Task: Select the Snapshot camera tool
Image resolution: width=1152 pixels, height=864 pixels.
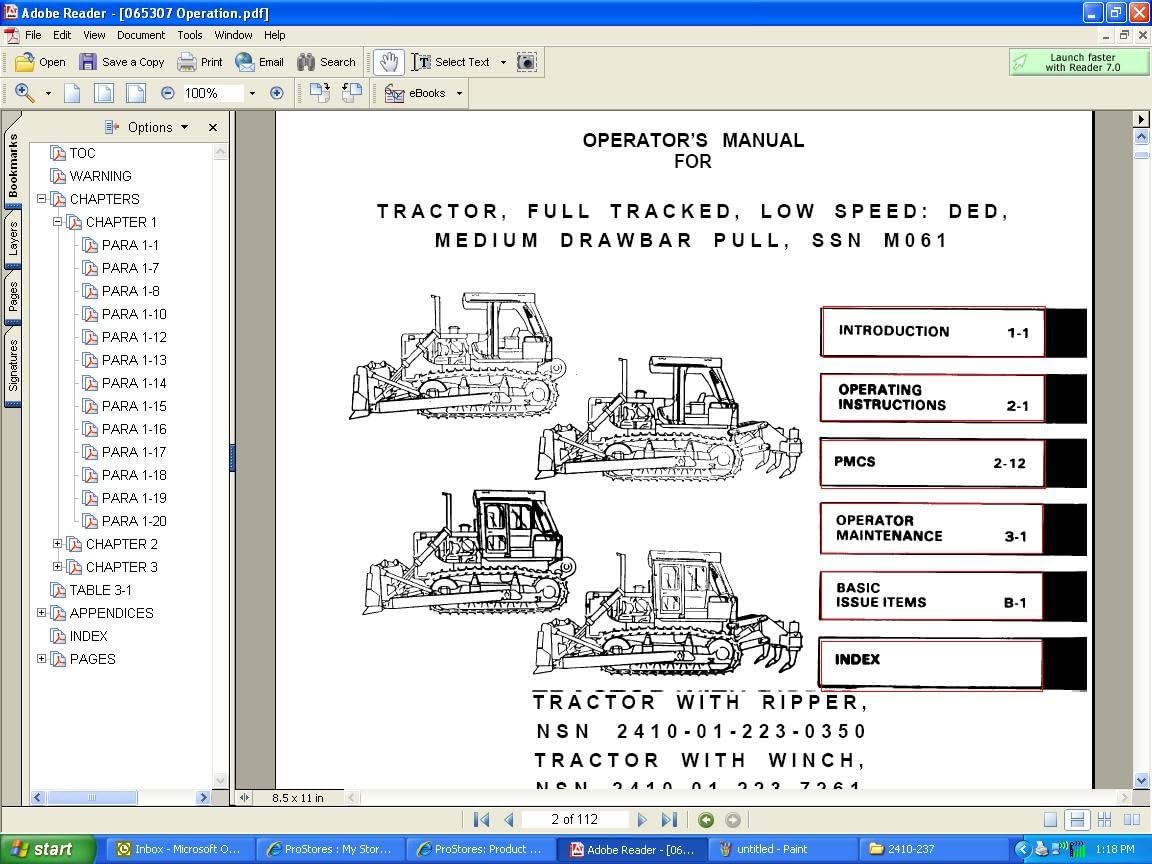Action: (527, 62)
